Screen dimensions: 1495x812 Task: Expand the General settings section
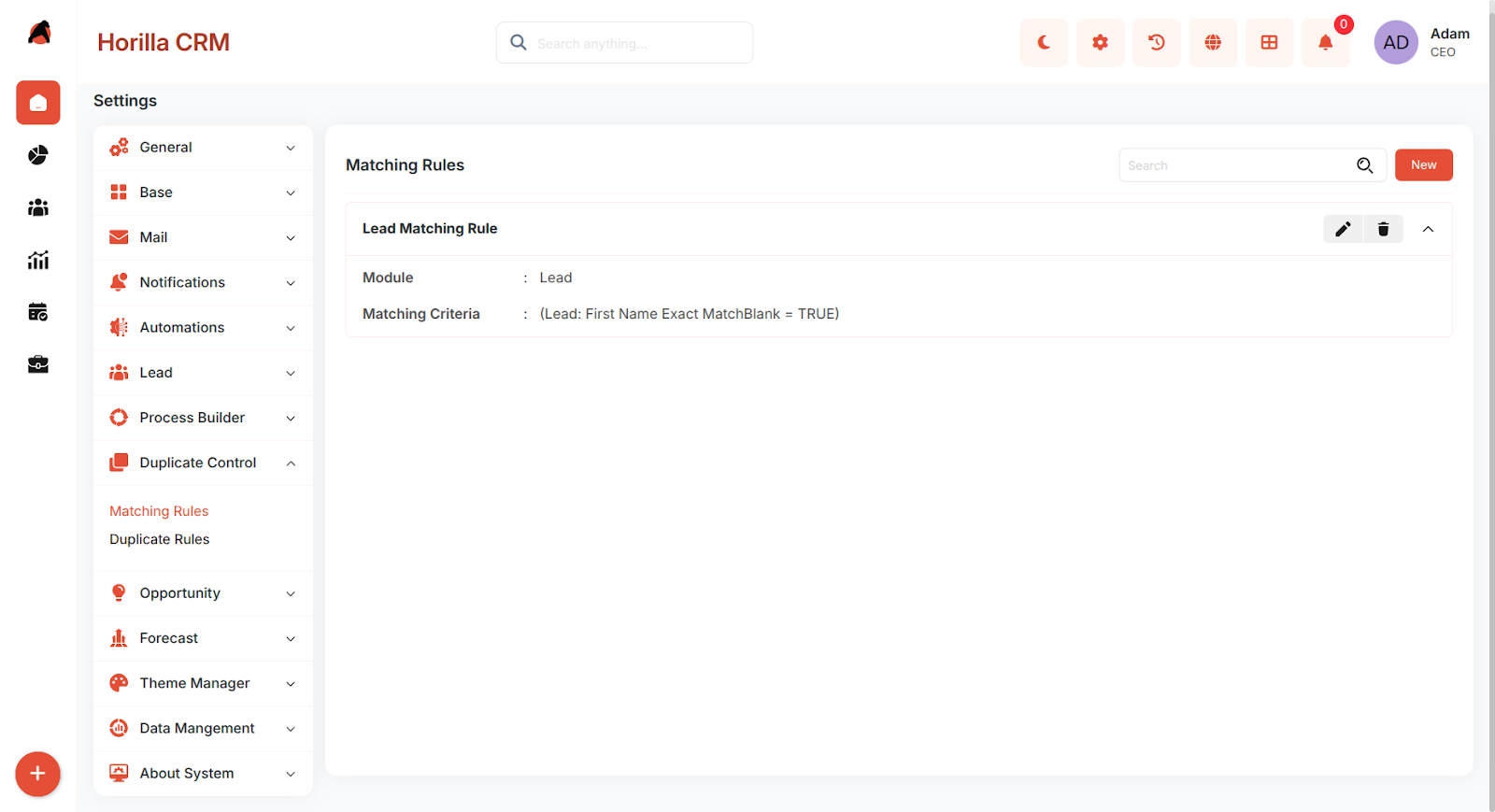(203, 148)
